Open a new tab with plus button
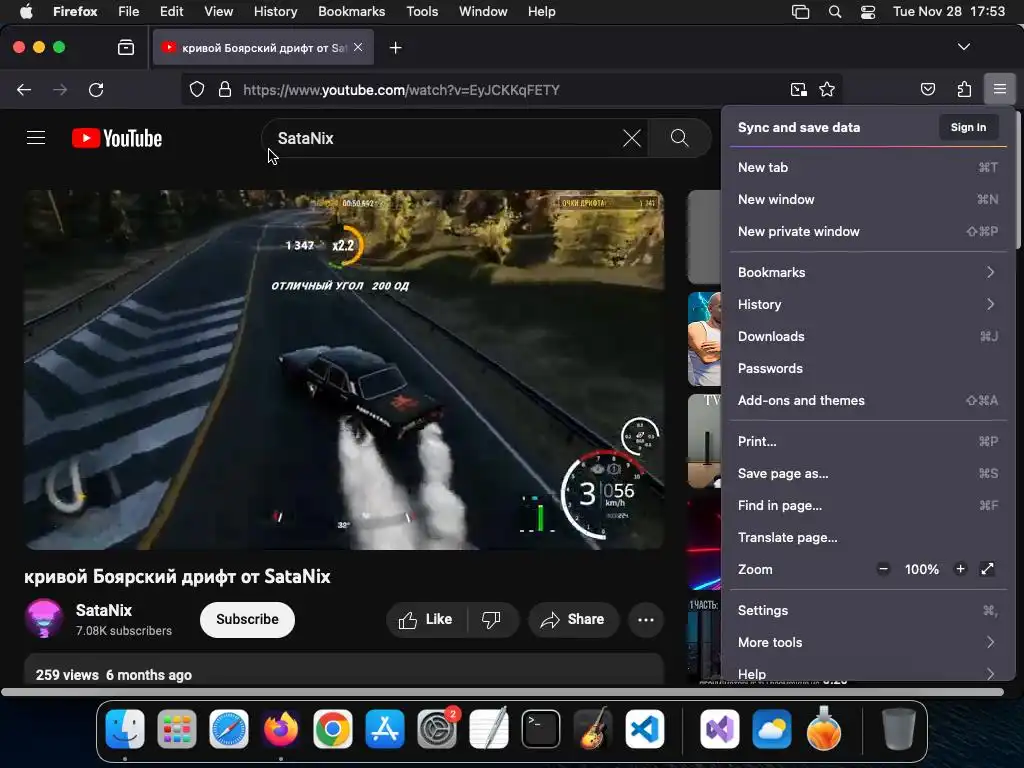The height and width of the screenshot is (768, 1024). click(x=395, y=48)
